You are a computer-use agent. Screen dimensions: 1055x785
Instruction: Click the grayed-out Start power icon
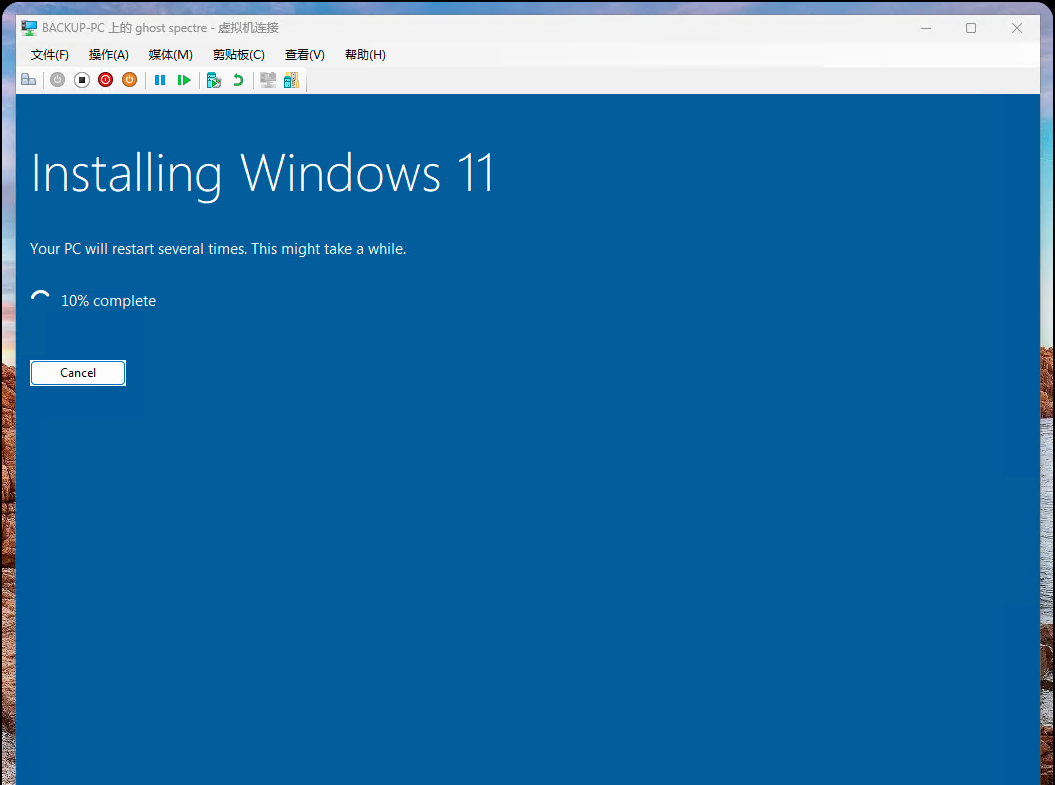click(58, 80)
